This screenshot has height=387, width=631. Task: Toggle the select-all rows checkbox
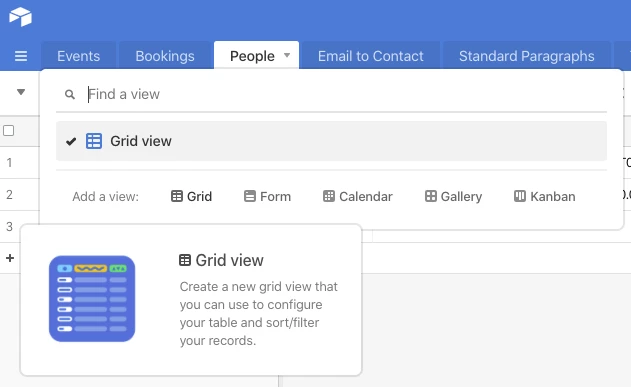(8, 131)
